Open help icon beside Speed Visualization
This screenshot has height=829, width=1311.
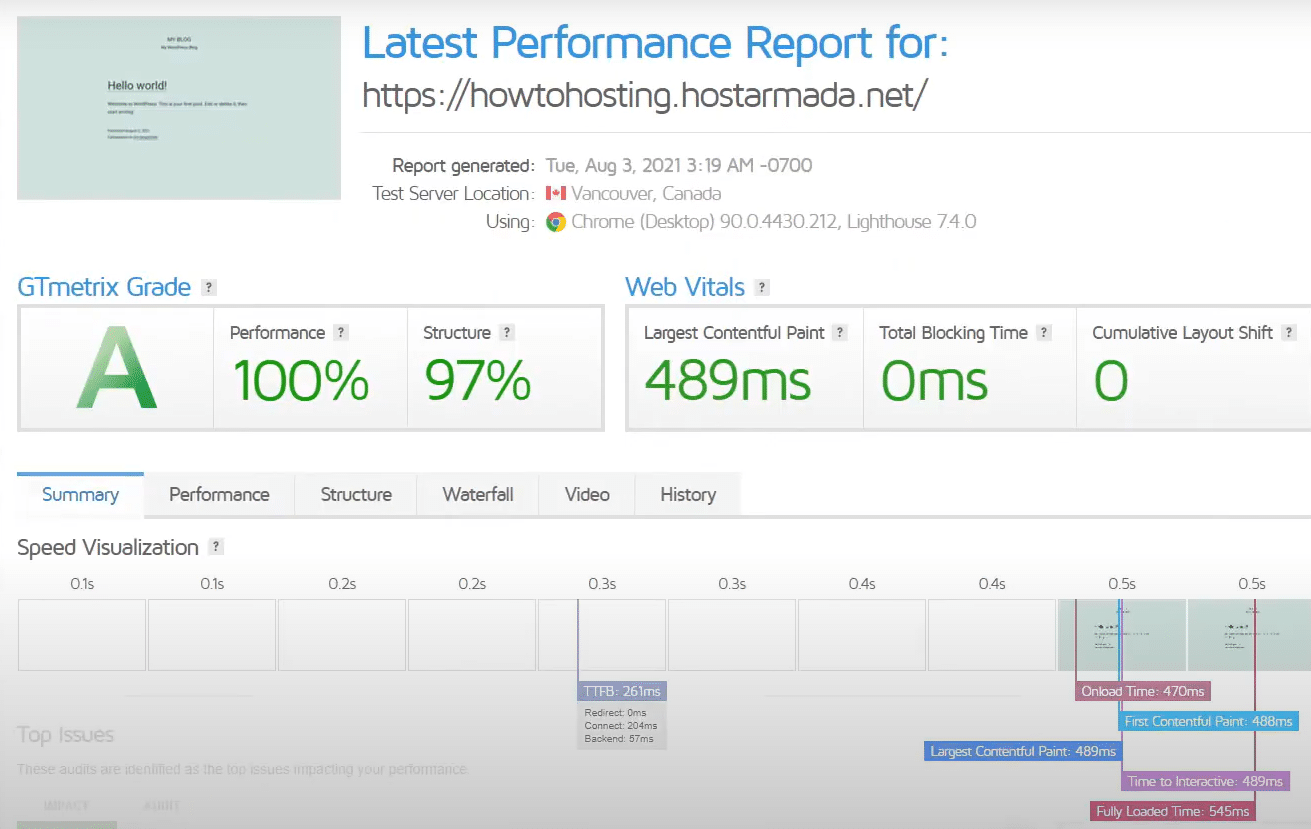[x=216, y=547]
